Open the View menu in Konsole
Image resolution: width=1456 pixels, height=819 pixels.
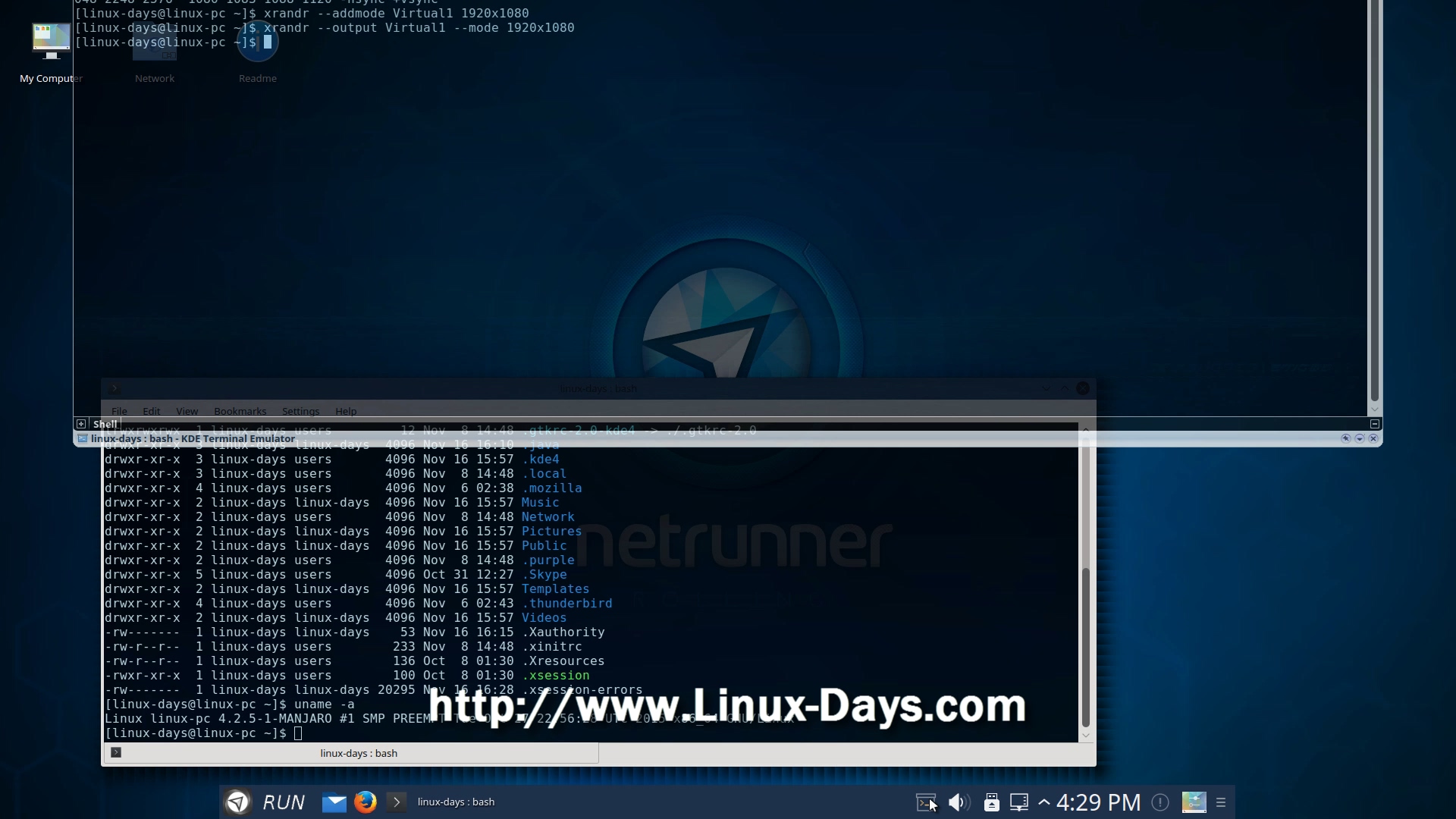(187, 411)
